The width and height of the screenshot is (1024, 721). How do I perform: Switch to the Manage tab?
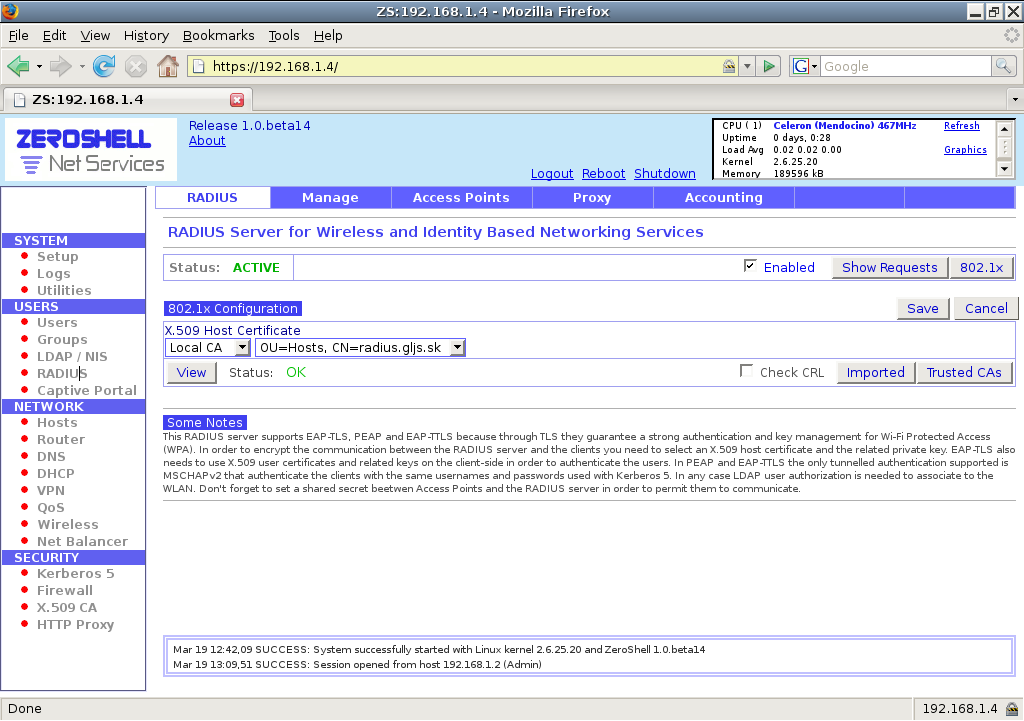[330, 198]
